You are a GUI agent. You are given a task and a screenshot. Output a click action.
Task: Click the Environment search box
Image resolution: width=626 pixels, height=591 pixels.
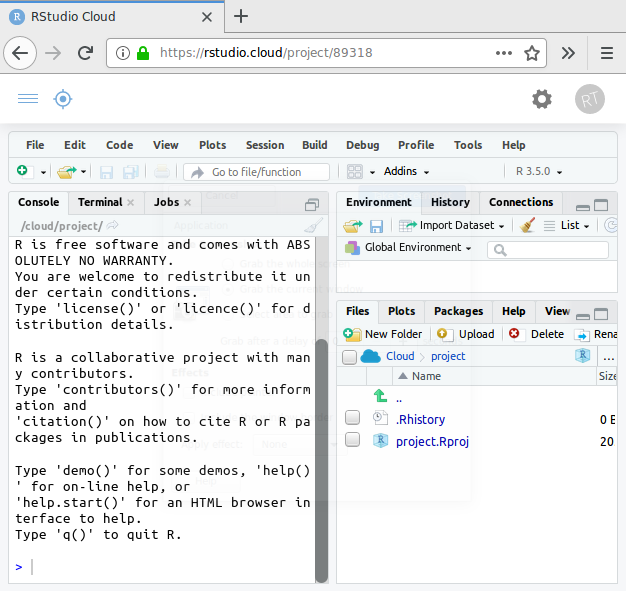click(548, 250)
